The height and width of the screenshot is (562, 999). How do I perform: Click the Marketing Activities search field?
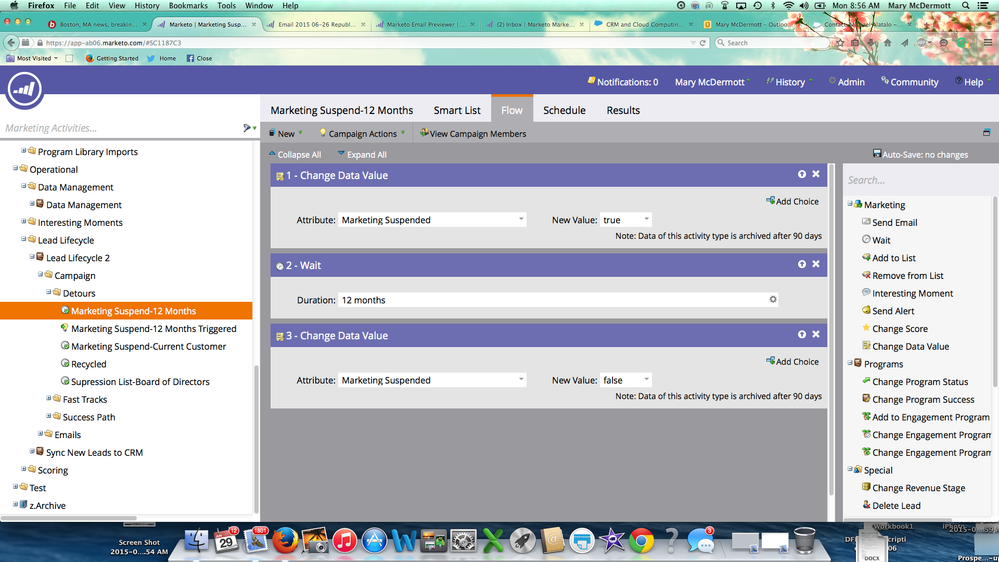tap(121, 128)
